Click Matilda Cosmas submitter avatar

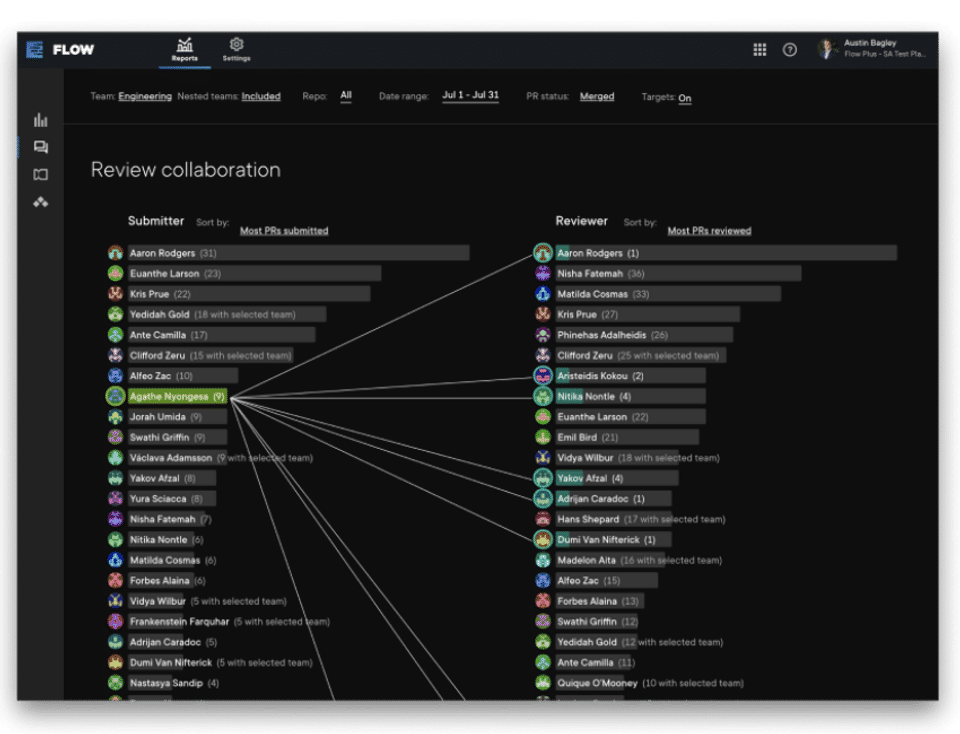click(115, 560)
